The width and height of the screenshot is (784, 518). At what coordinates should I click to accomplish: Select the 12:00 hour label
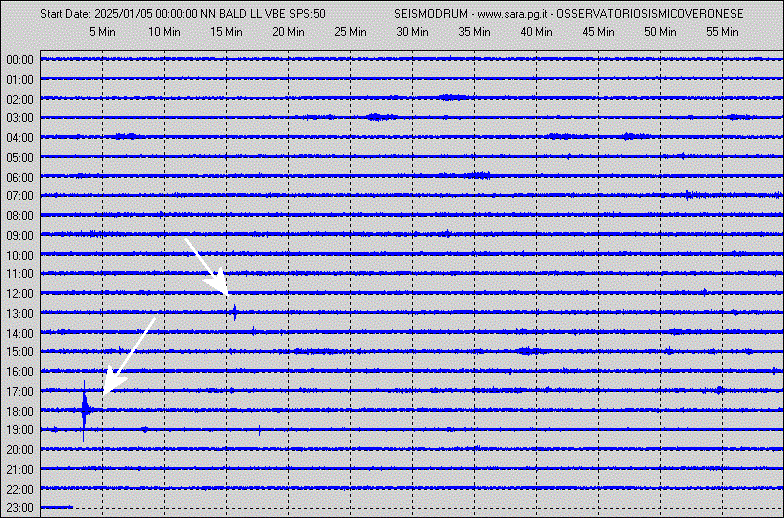point(20,294)
